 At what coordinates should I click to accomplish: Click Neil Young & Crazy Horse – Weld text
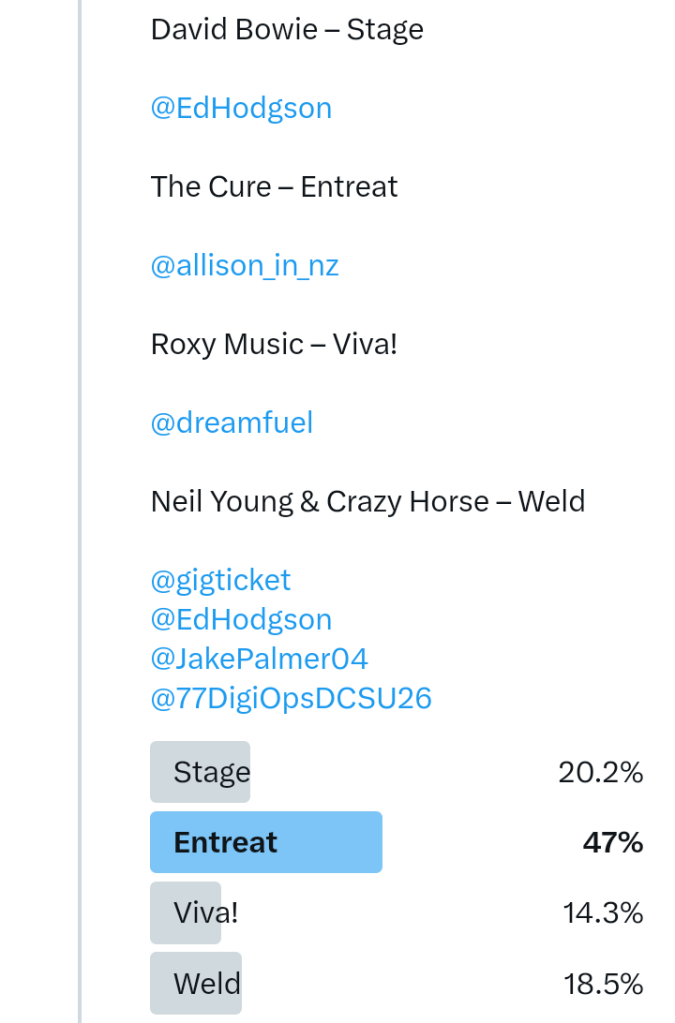367,501
